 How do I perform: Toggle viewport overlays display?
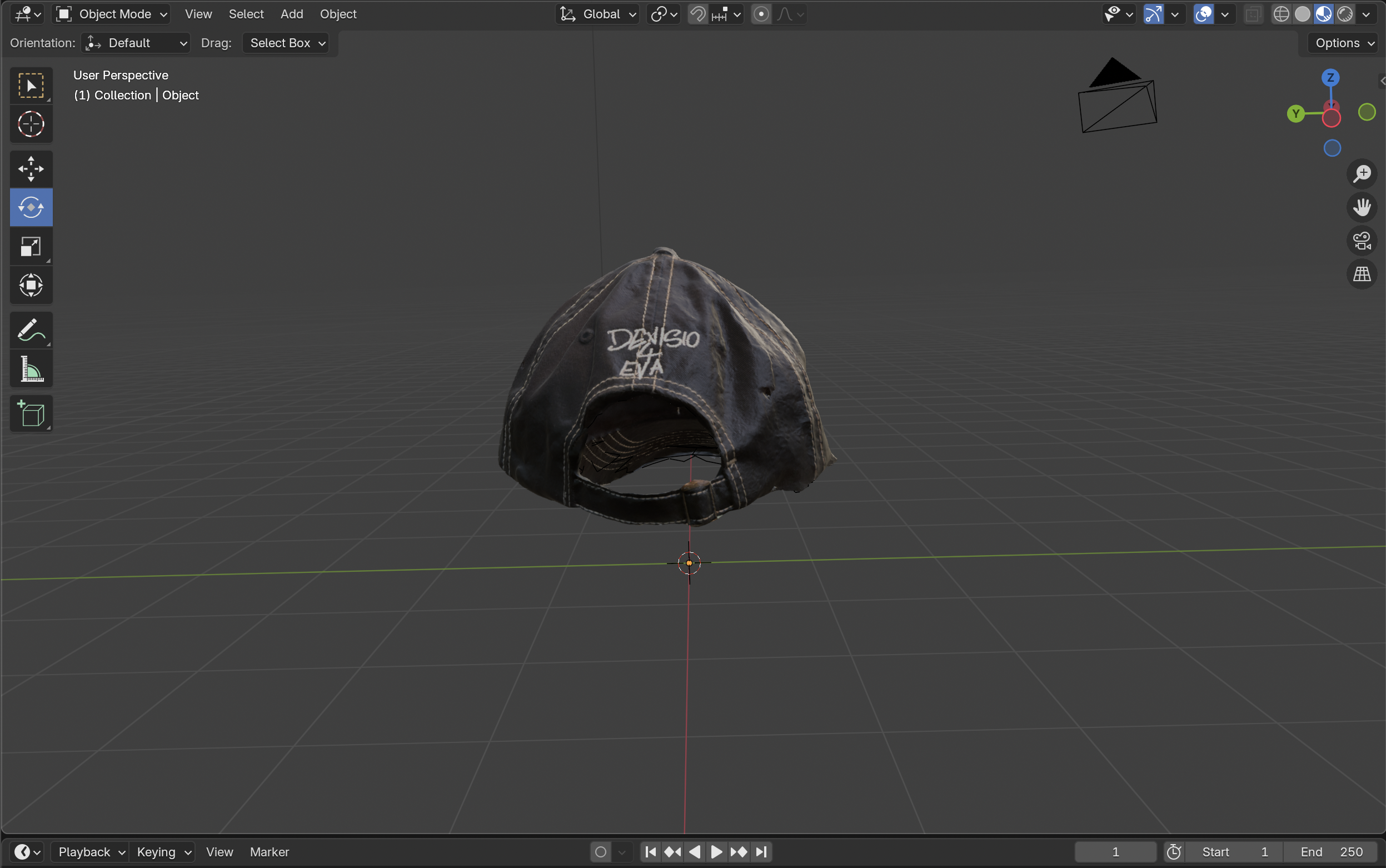pyautogui.click(x=1203, y=14)
